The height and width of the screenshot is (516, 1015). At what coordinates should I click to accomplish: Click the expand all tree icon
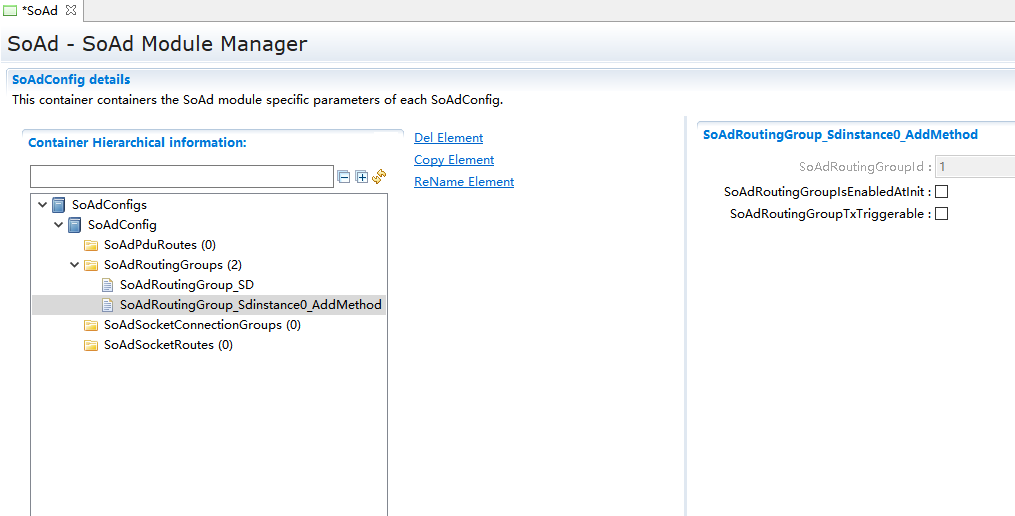click(362, 177)
